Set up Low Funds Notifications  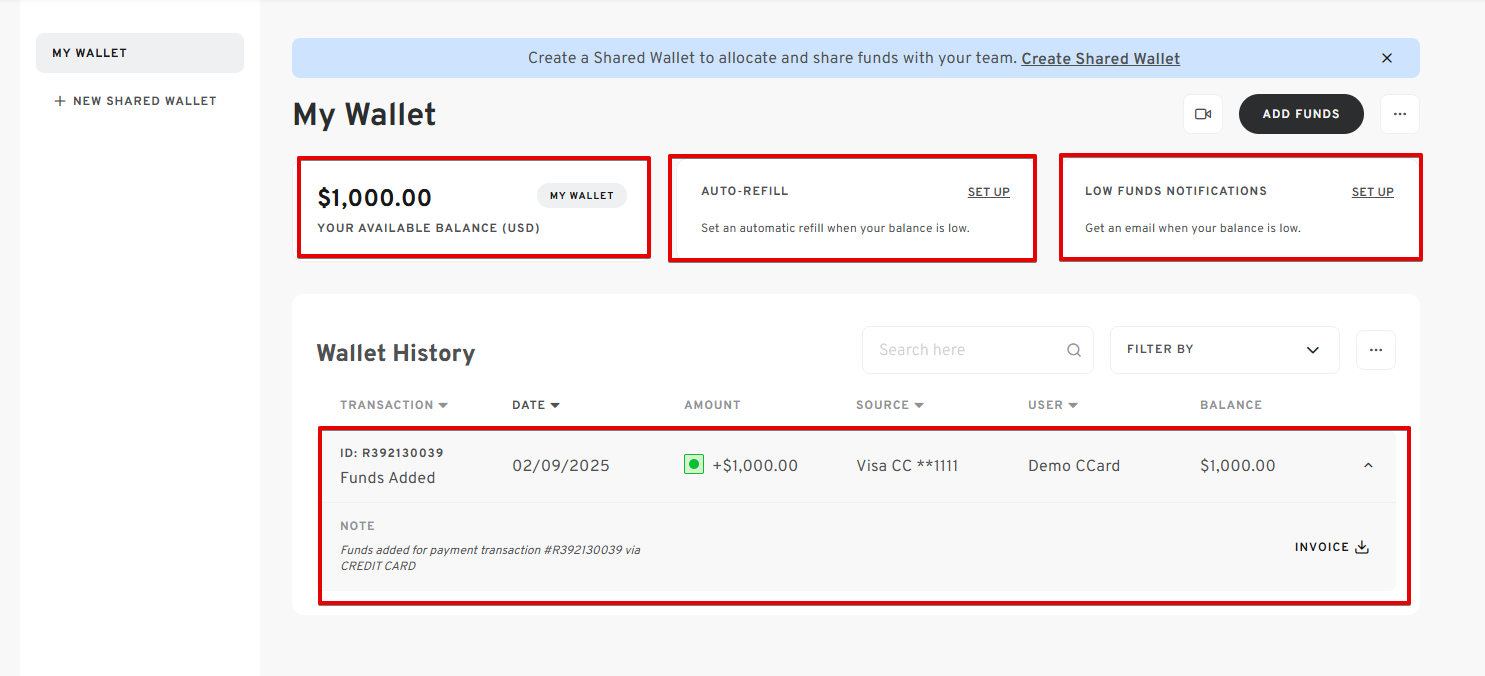pos(1373,192)
